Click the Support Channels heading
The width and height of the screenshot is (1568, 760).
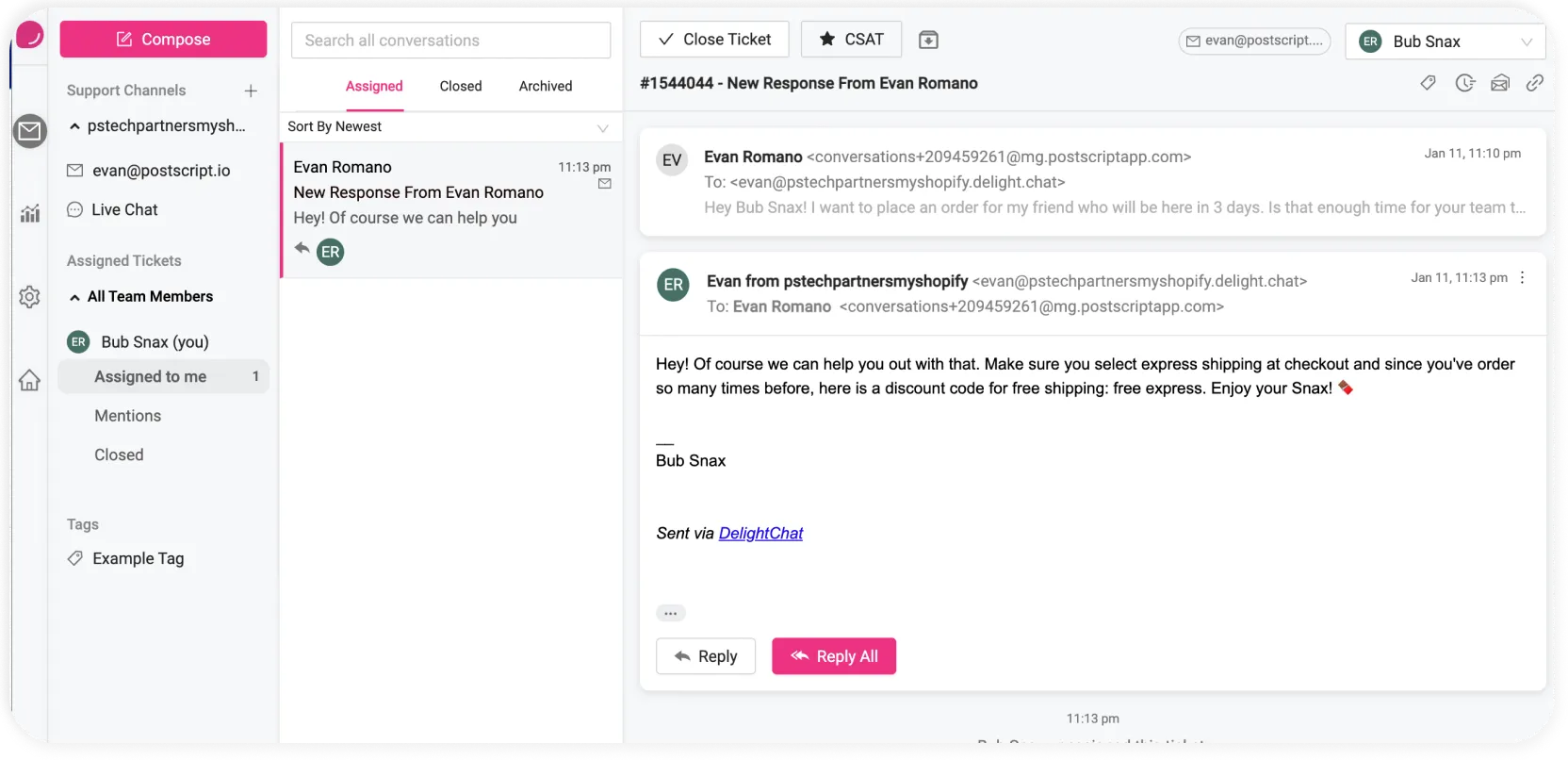point(126,91)
